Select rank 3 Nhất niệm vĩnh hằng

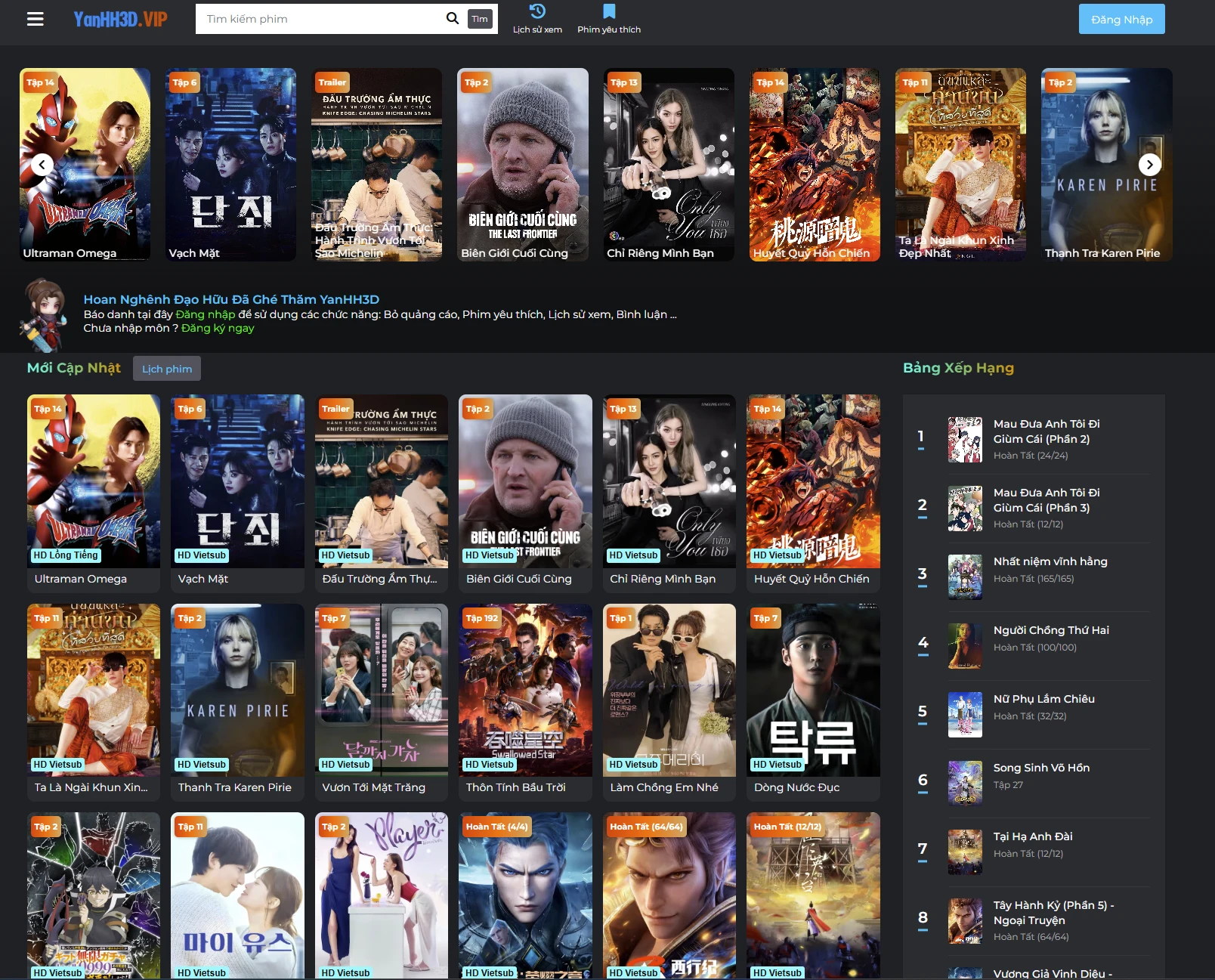point(1050,561)
